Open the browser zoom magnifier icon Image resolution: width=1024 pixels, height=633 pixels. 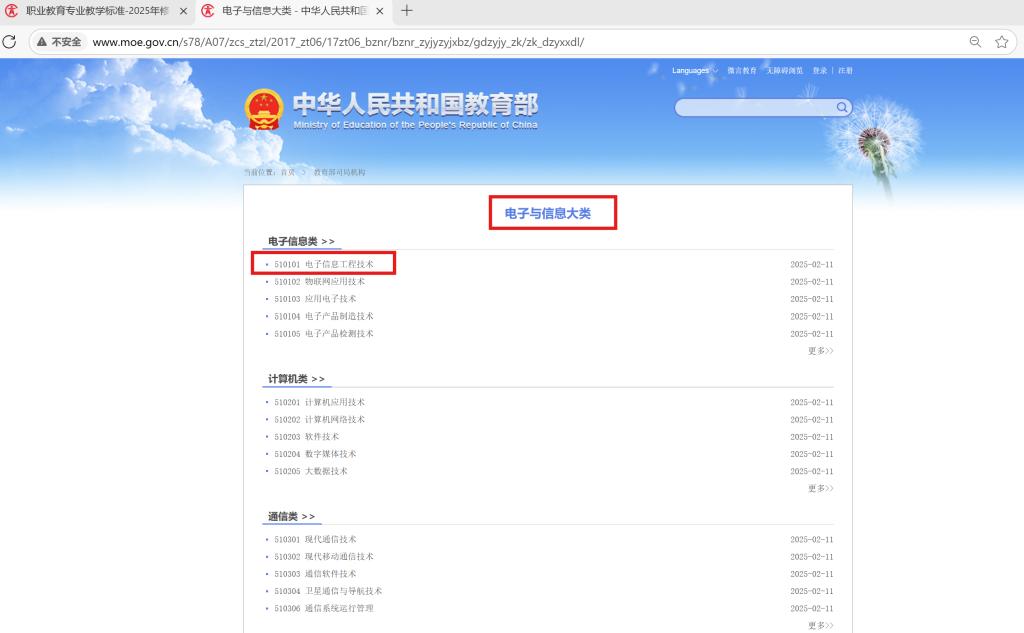click(x=975, y=42)
